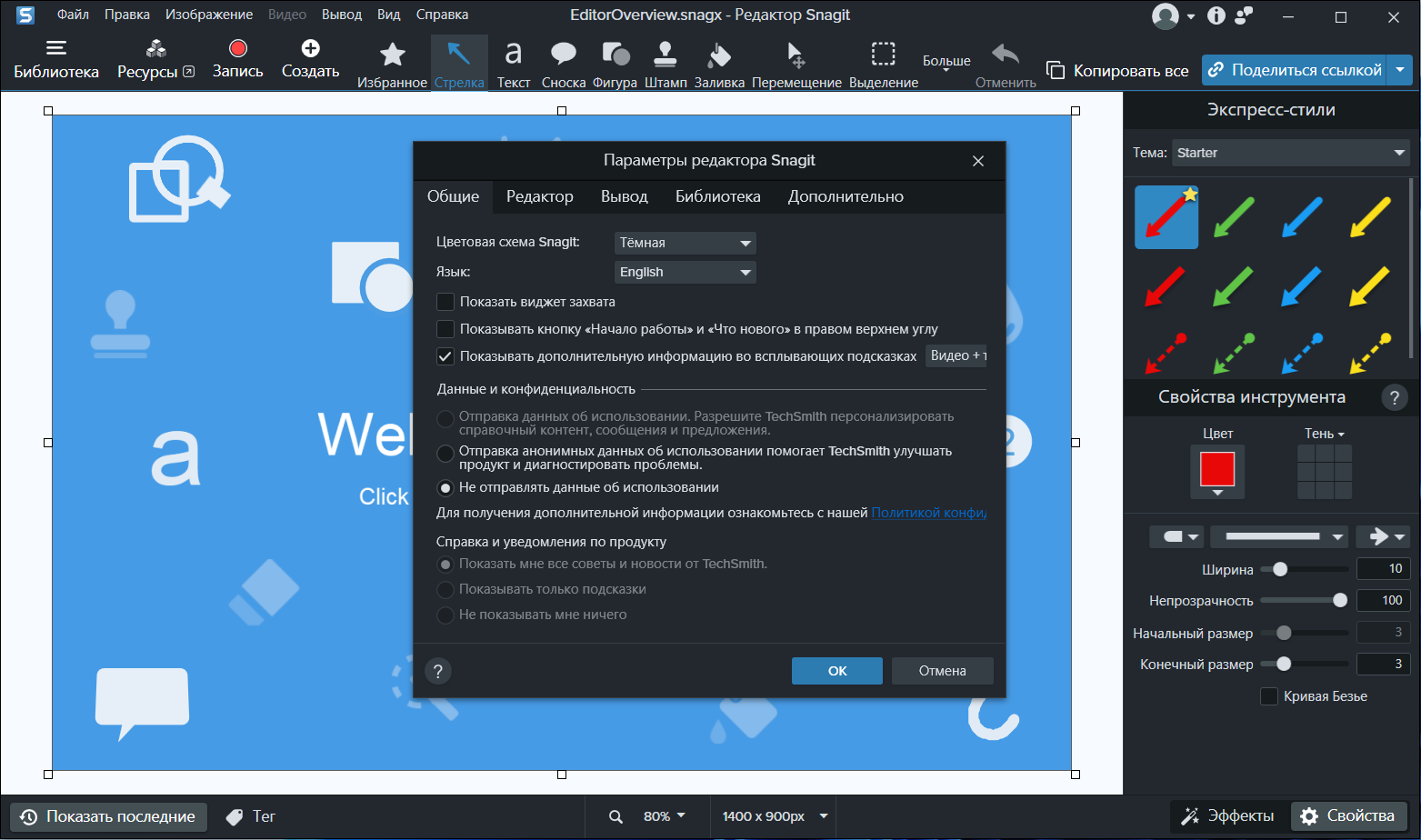This screenshot has width=1421, height=840.
Task: Open the Политикой конфиденциальности link
Action: [929, 513]
